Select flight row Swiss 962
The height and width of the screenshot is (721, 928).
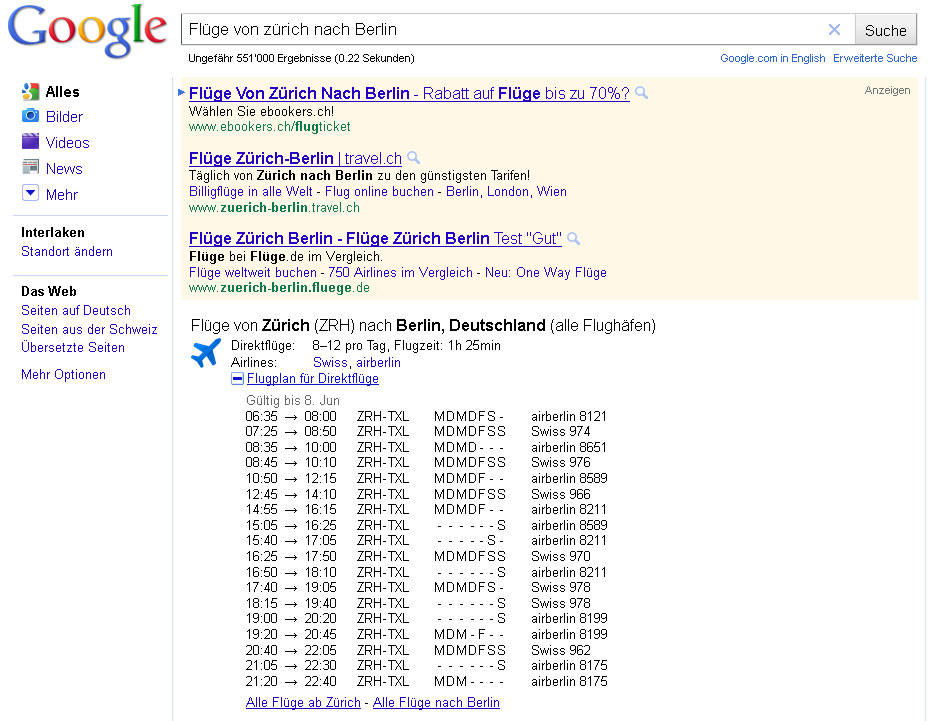[x=418, y=650]
